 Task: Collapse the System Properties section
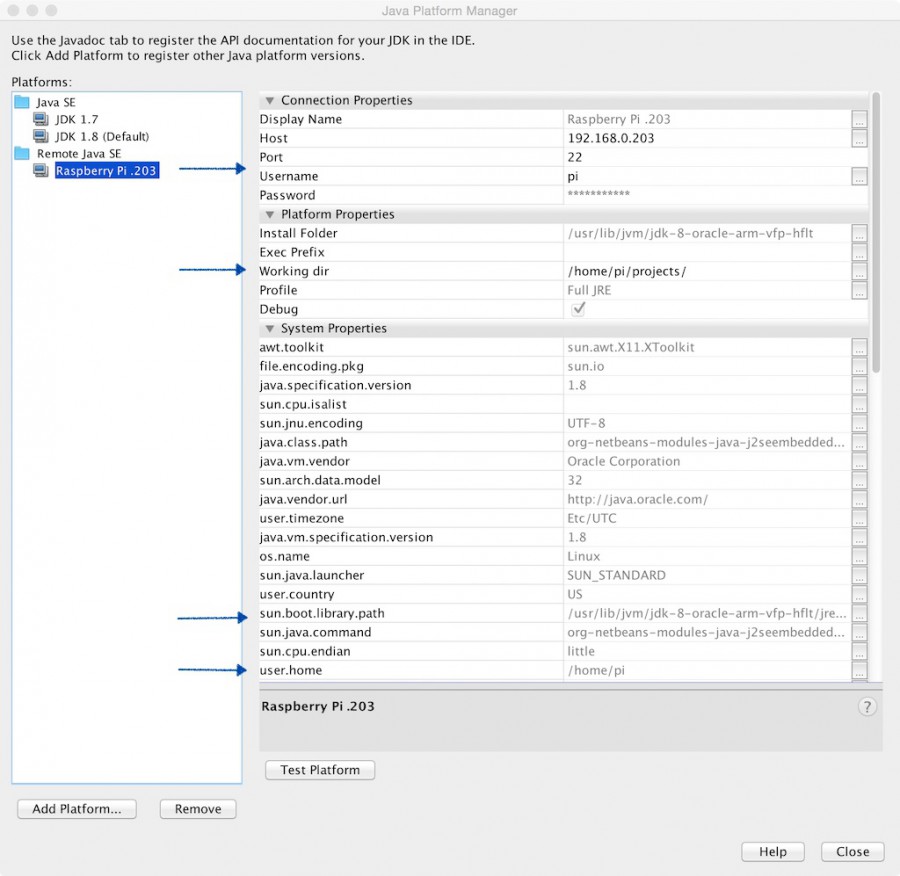[x=269, y=329]
